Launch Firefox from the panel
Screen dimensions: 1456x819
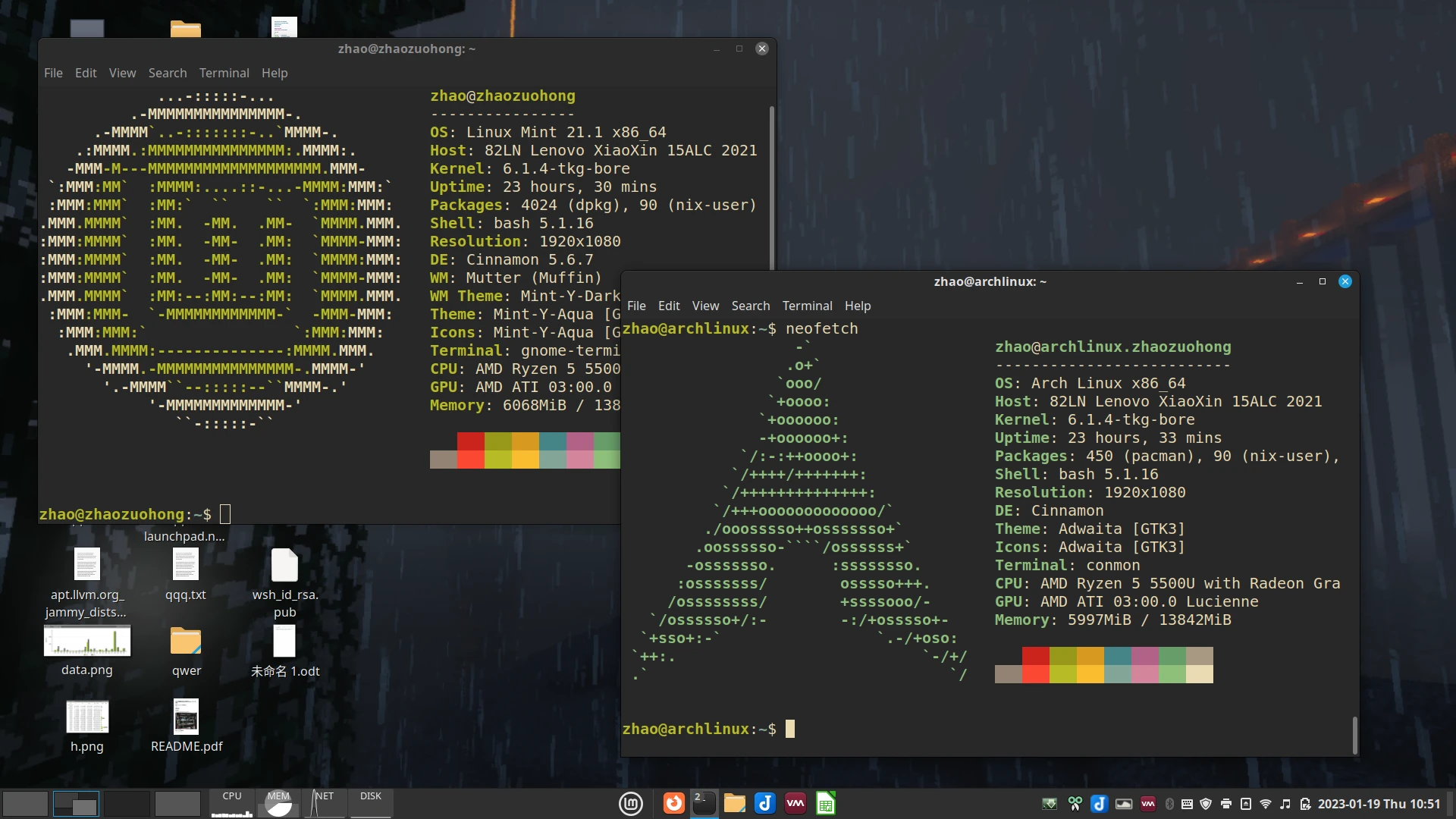click(673, 803)
